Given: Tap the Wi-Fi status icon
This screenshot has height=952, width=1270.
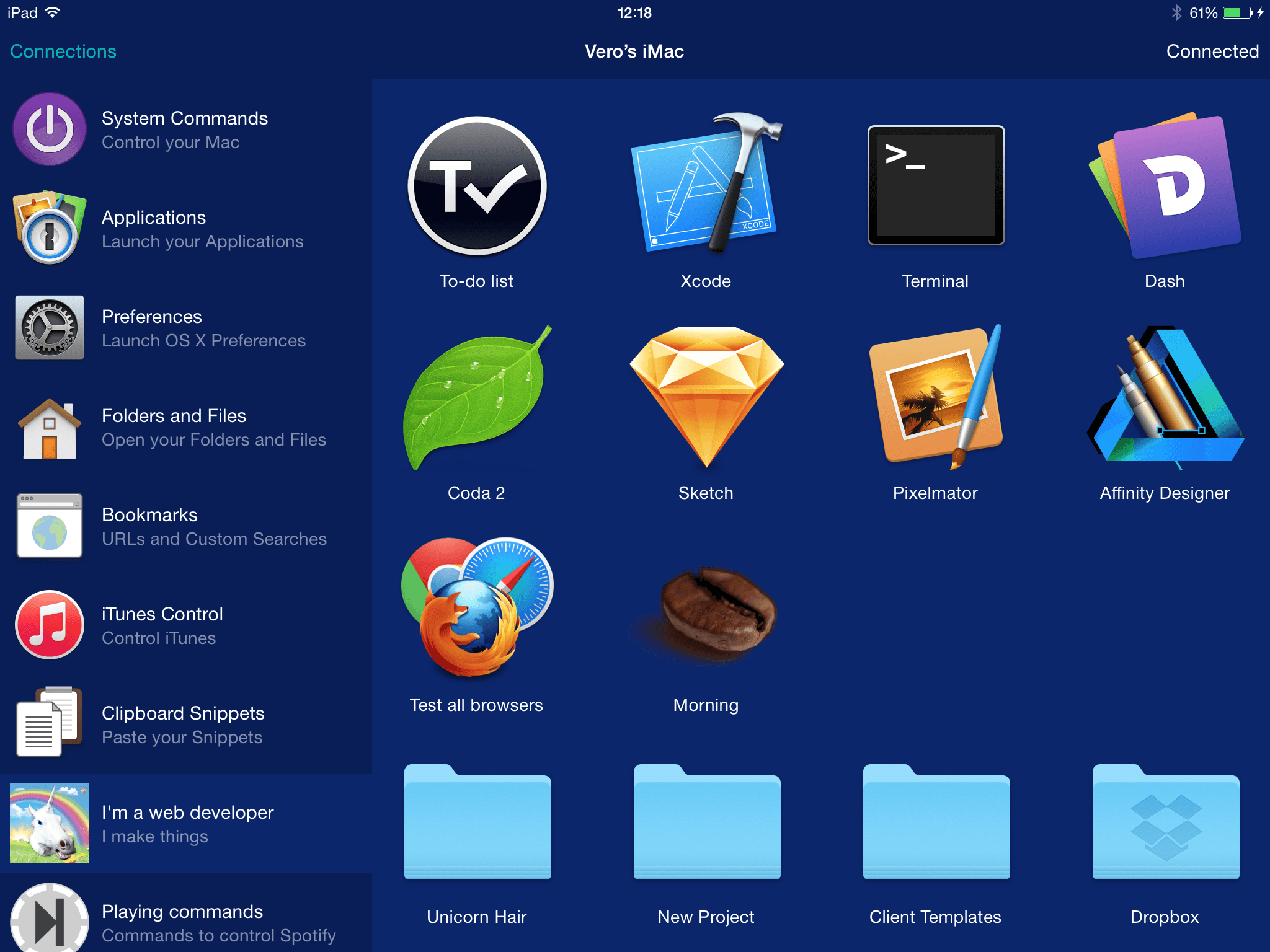Looking at the screenshot, I should [53, 12].
